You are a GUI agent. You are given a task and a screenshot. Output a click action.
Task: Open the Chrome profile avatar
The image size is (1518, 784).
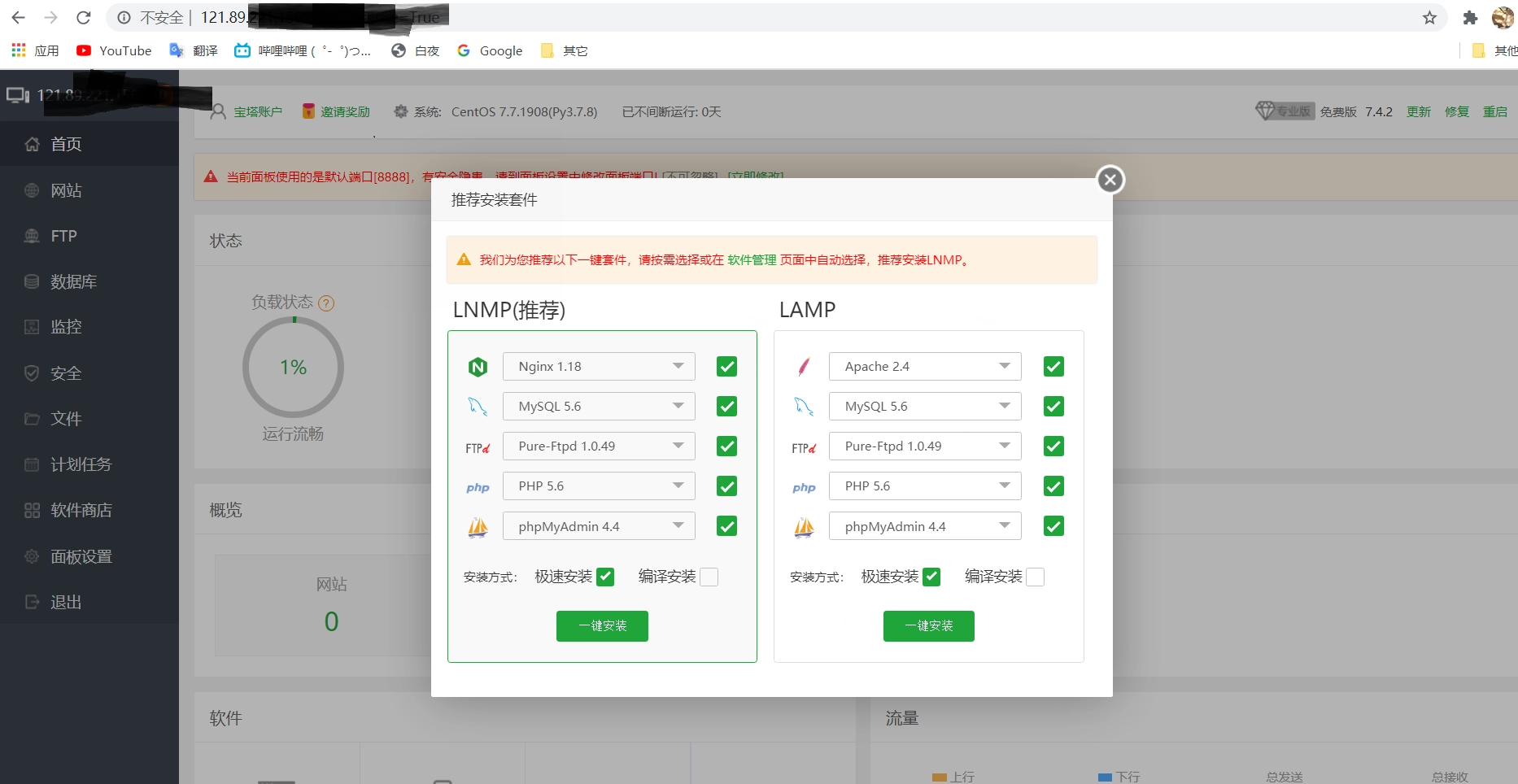pos(1503,18)
